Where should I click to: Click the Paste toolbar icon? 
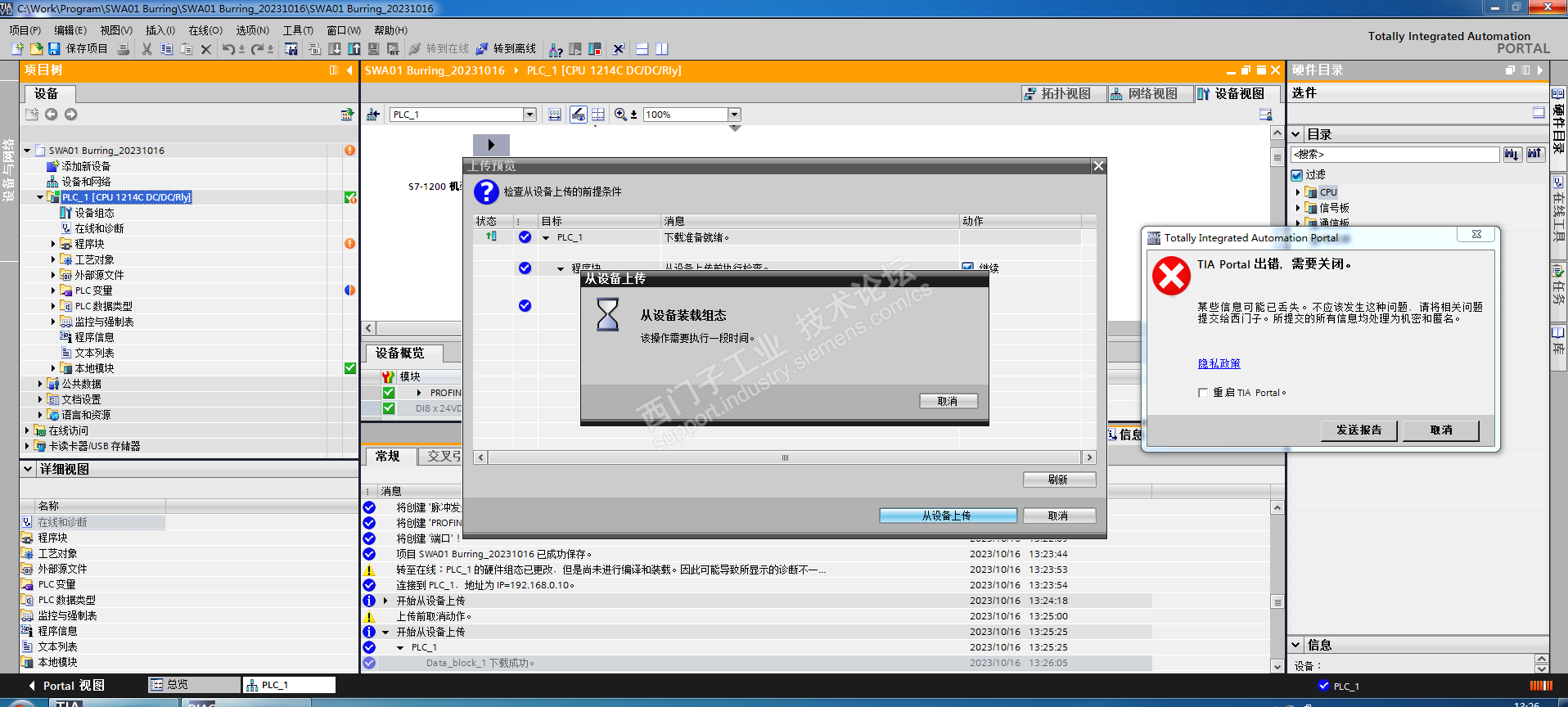[187, 49]
